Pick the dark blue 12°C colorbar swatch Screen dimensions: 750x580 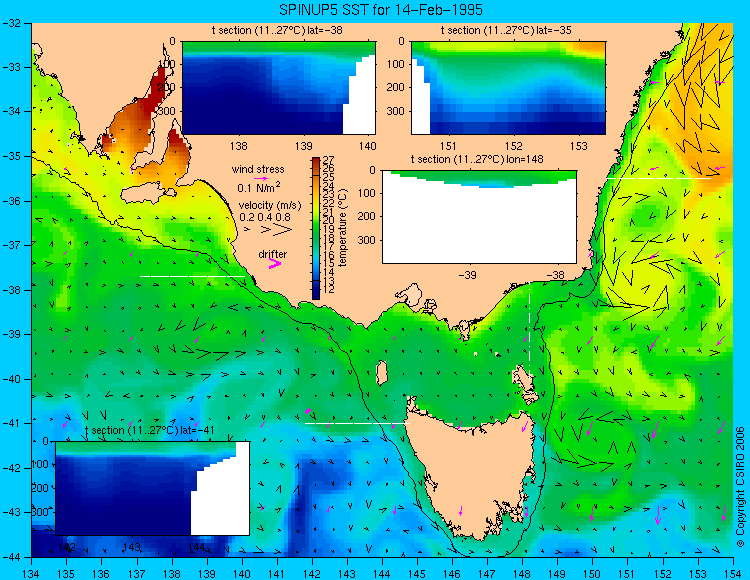[x=316, y=291]
